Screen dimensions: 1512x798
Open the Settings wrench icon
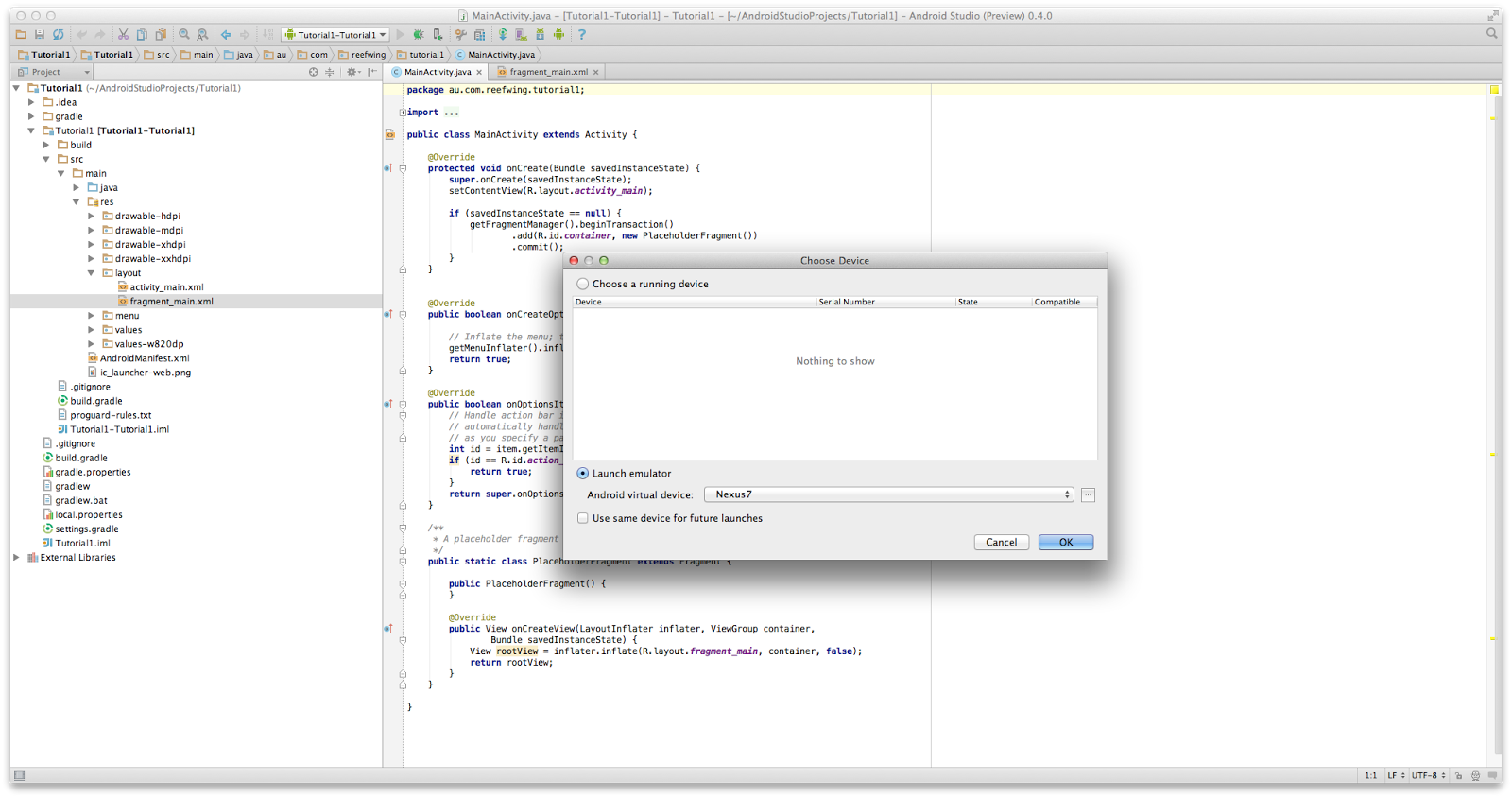461,34
